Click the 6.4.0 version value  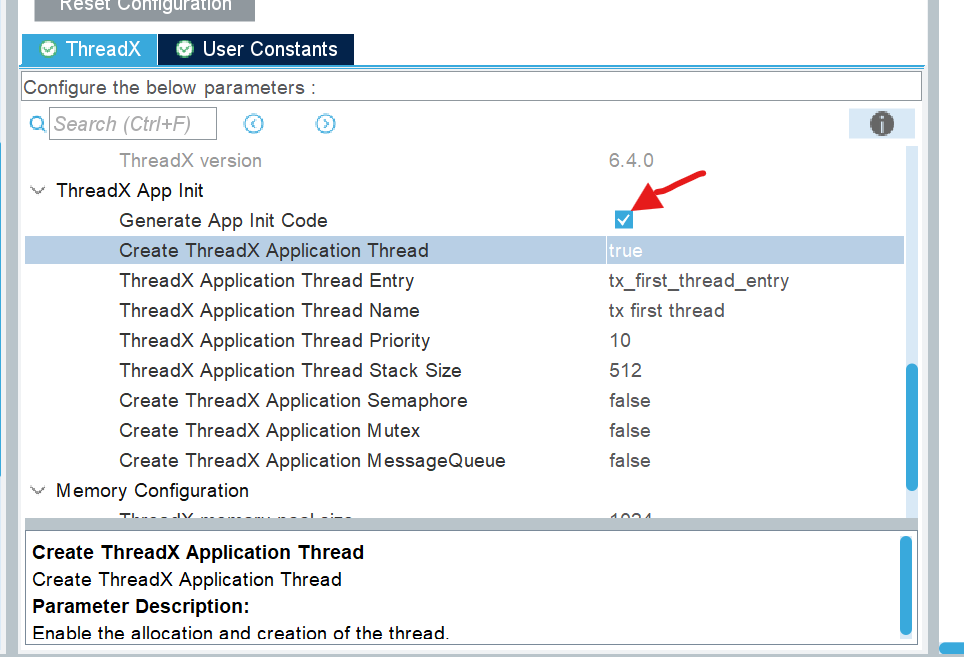[631, 161]
